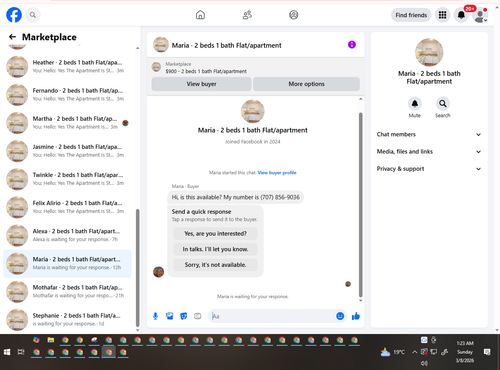Show hidden system tray icons
500x370 pixels.
[x=415, y=352]
